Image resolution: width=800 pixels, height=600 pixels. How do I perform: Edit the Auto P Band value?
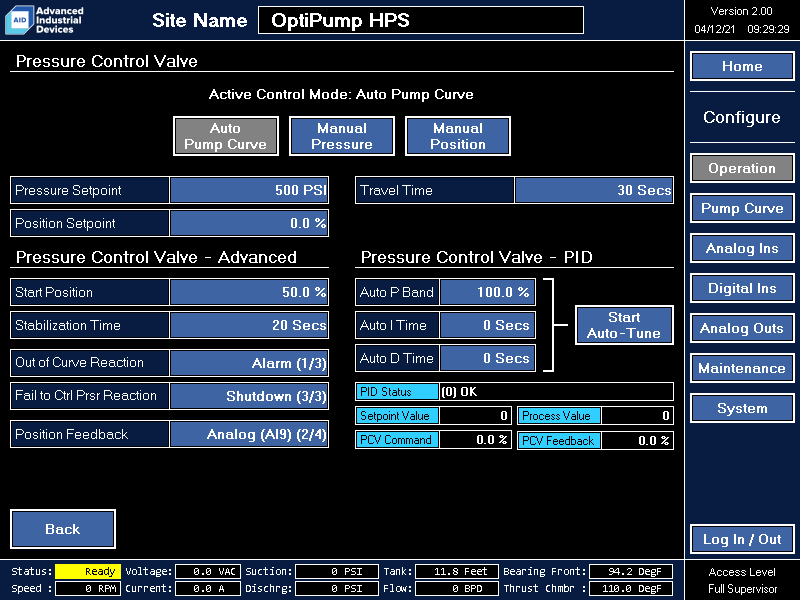(x=488, y=292)
